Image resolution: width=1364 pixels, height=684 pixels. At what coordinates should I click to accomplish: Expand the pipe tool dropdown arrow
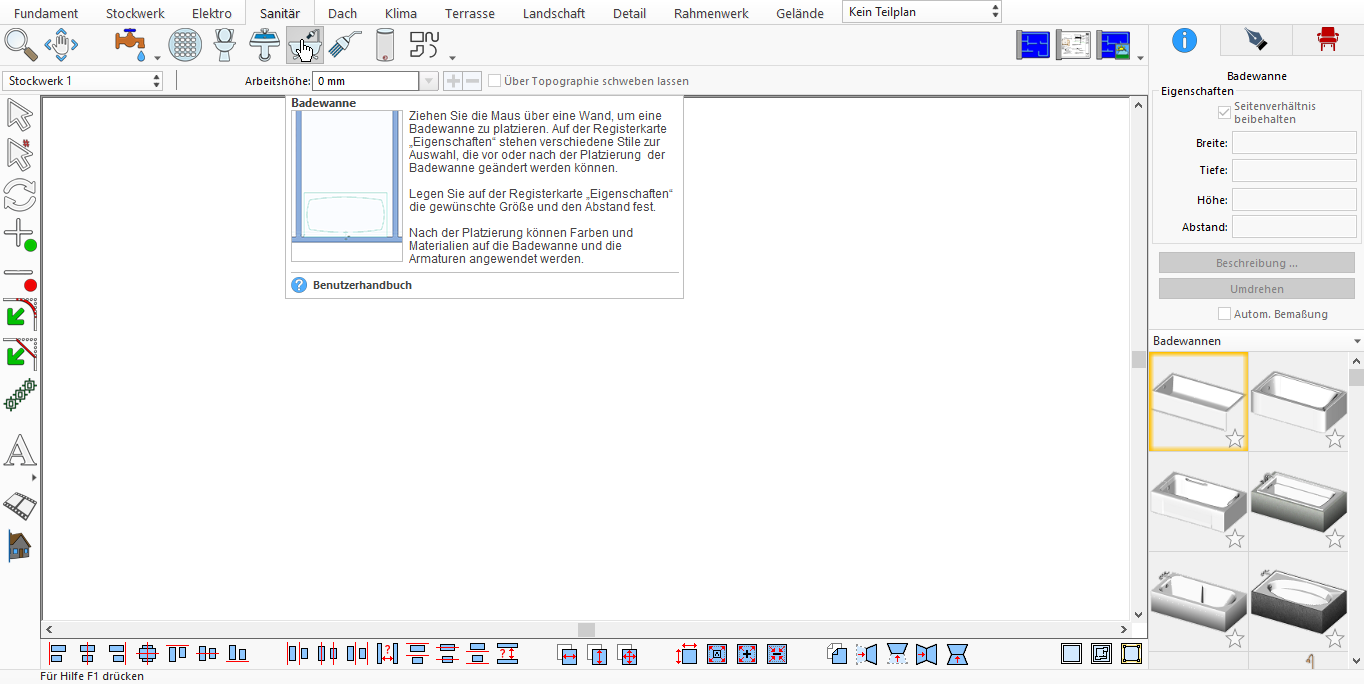[452, 58]
